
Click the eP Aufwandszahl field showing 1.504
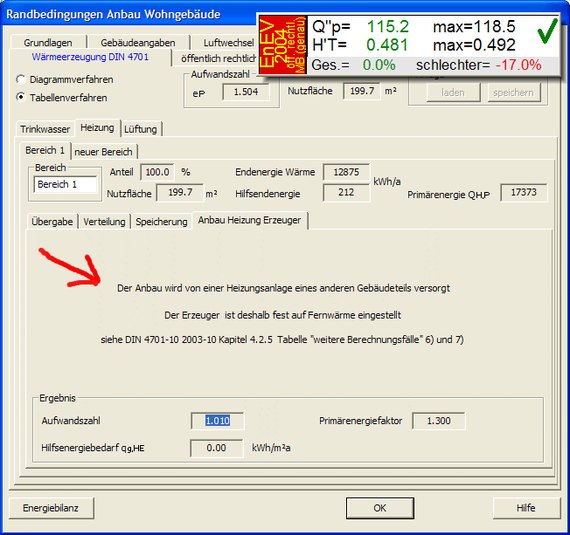coord(246,92)
